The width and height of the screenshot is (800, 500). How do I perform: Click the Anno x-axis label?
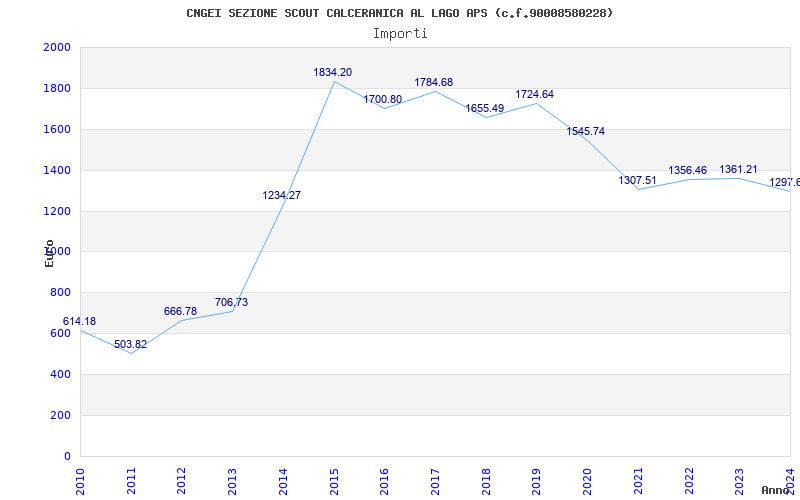pyautogui.click(x=777, y=490)
